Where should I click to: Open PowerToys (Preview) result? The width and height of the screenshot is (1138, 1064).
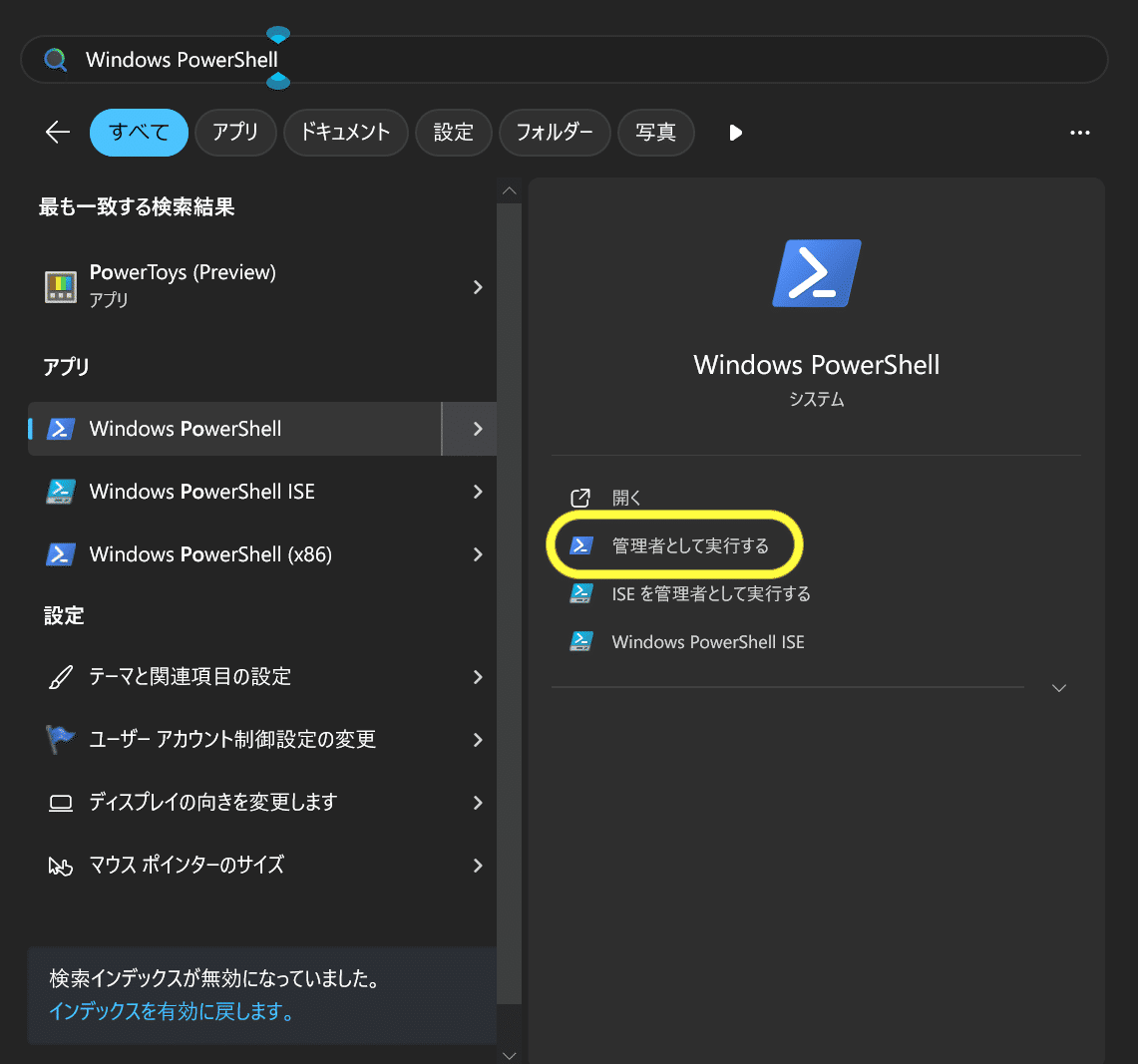pyautogui.click(x=262, y=286)
